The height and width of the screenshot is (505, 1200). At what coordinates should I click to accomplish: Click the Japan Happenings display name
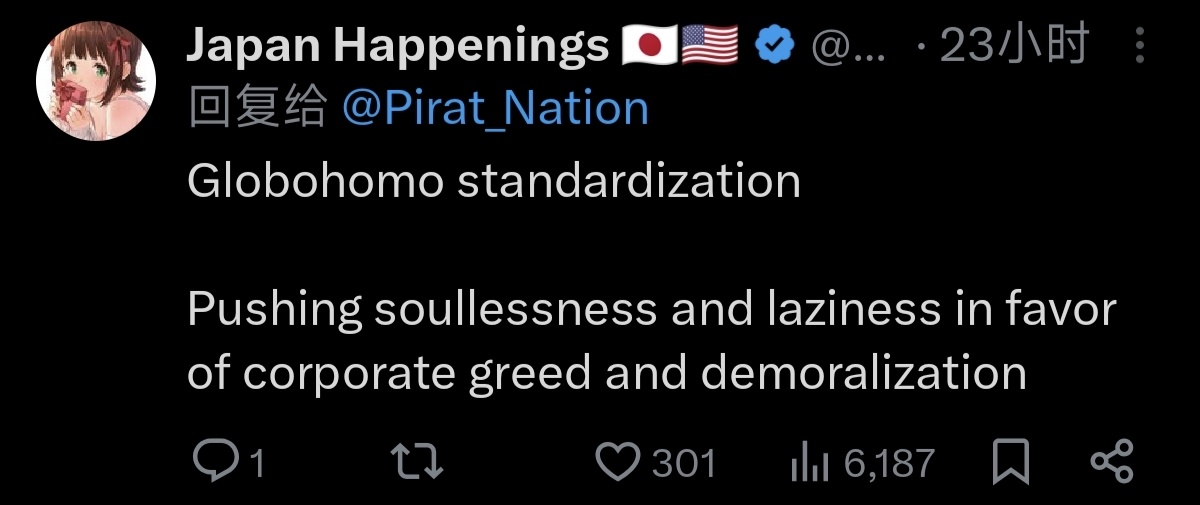pos(397,46)
